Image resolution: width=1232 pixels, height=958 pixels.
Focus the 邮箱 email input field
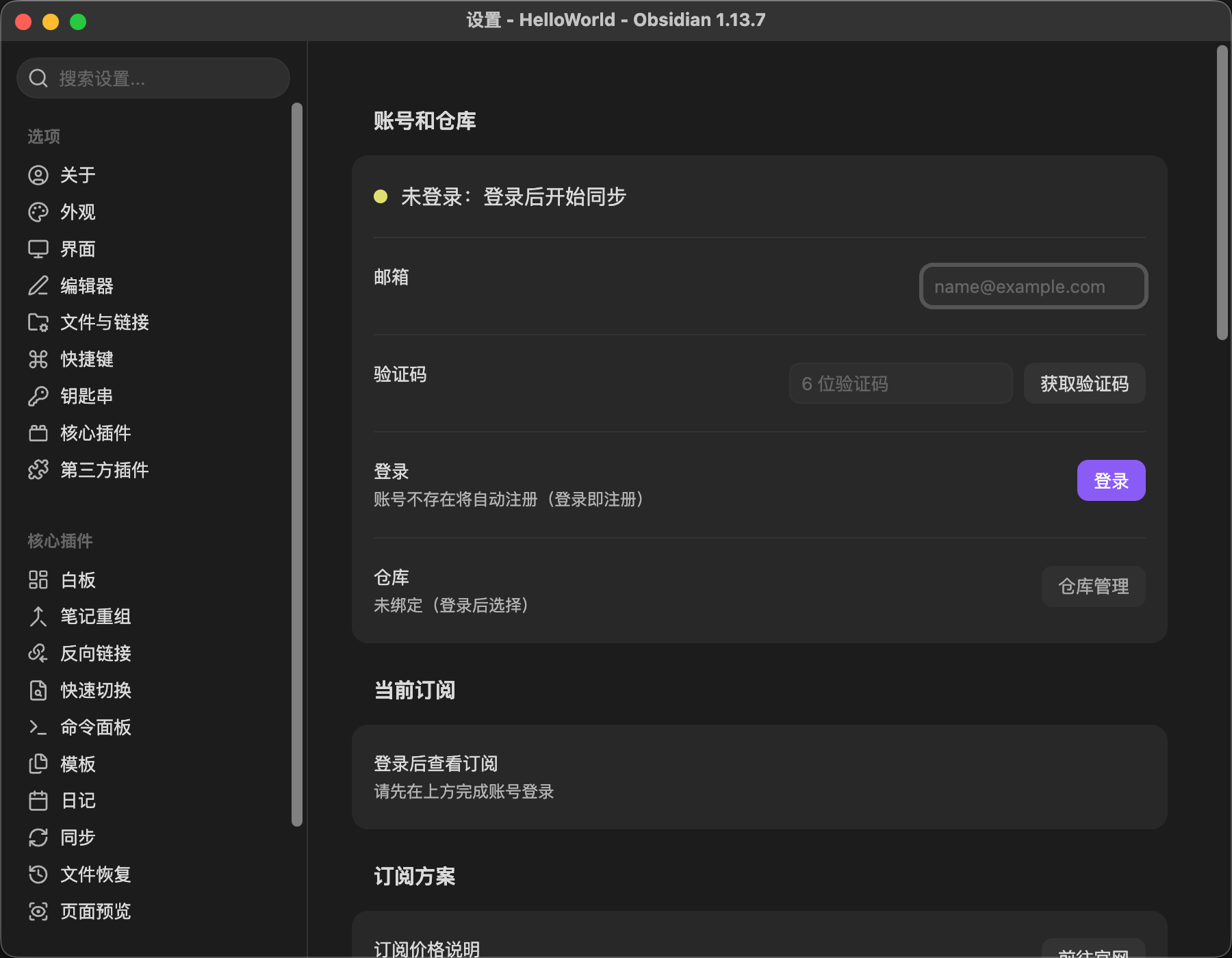coord(1034,286)
